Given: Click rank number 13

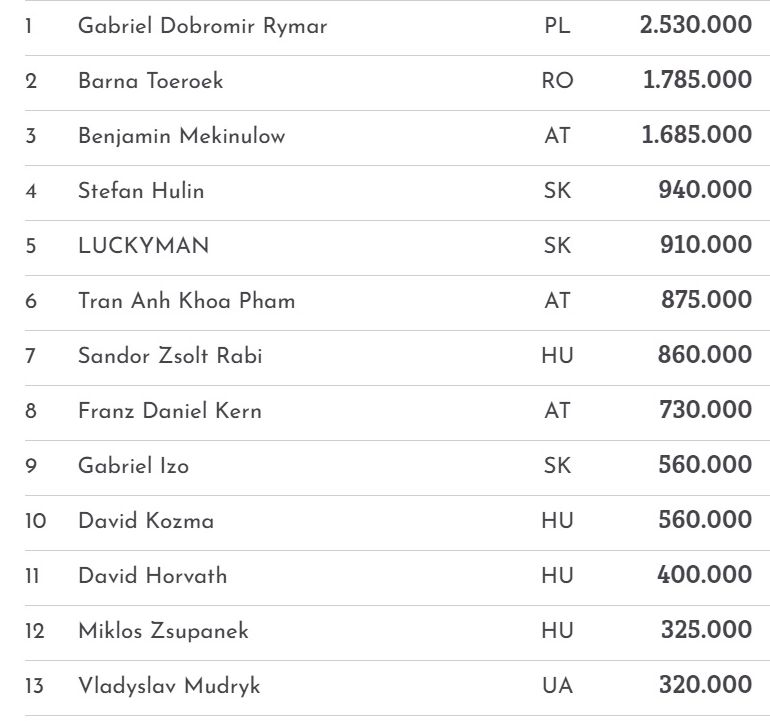Looking at the screenshot, I should (35, 686).
